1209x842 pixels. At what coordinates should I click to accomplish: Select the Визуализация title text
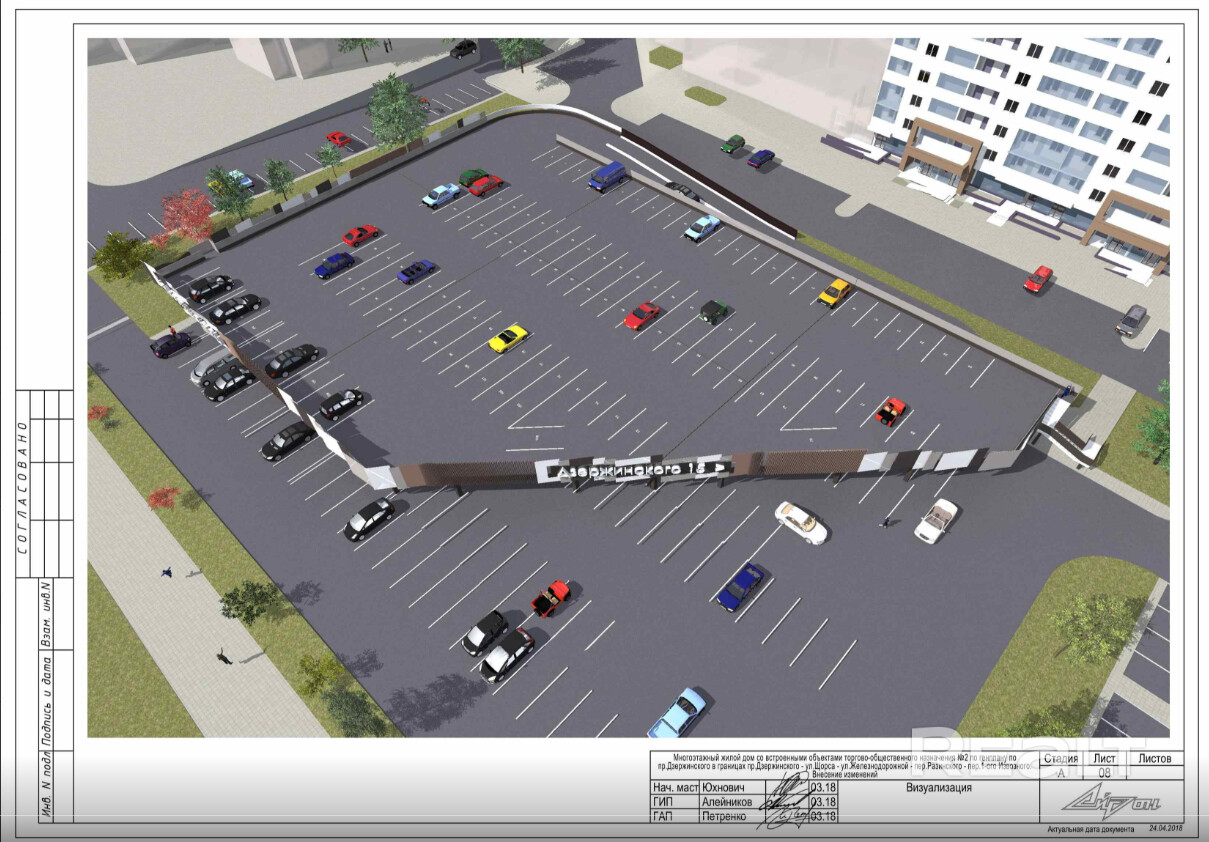(x=938, y=787)
